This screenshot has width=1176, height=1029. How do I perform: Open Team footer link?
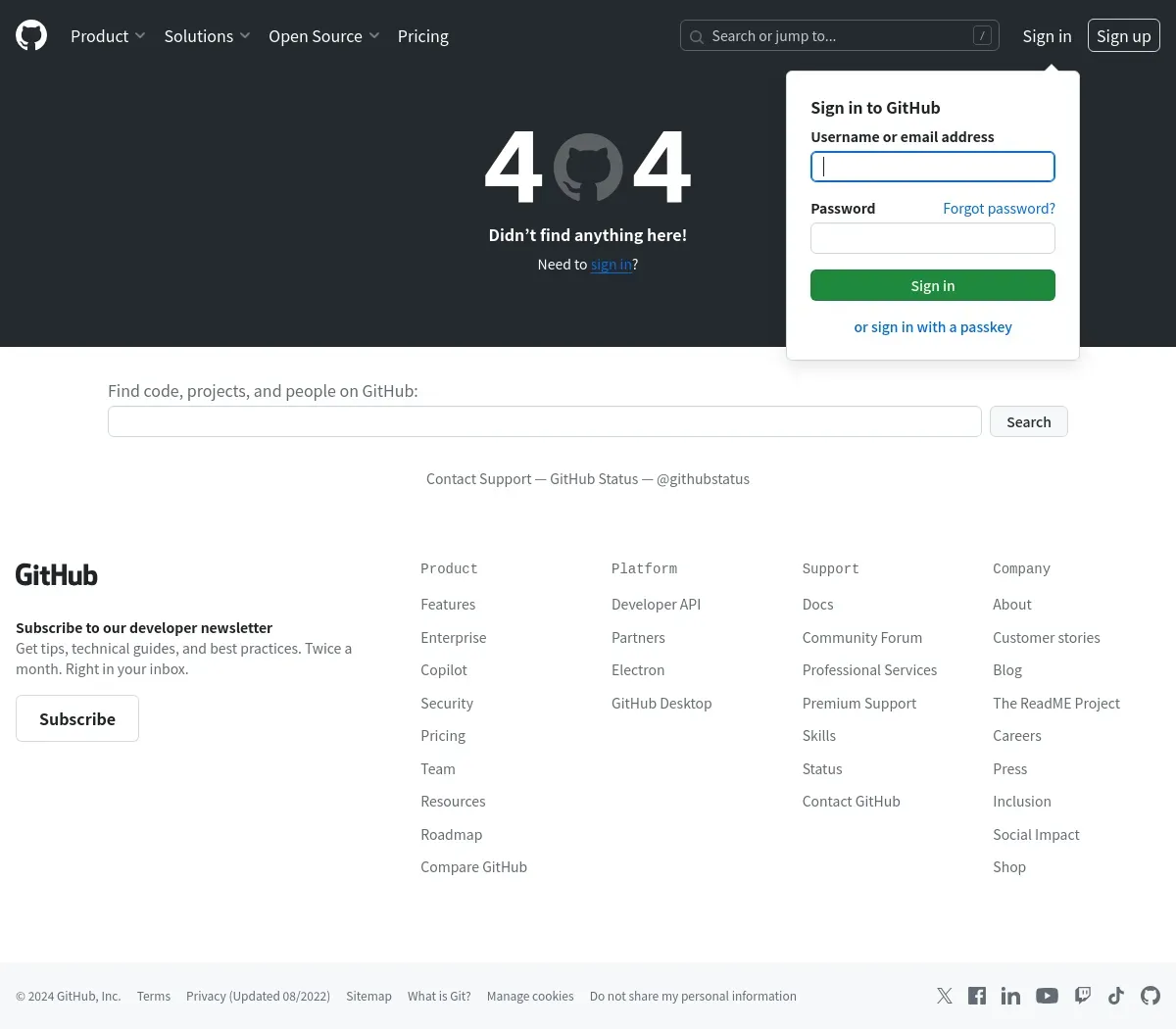tap(438, 769)
